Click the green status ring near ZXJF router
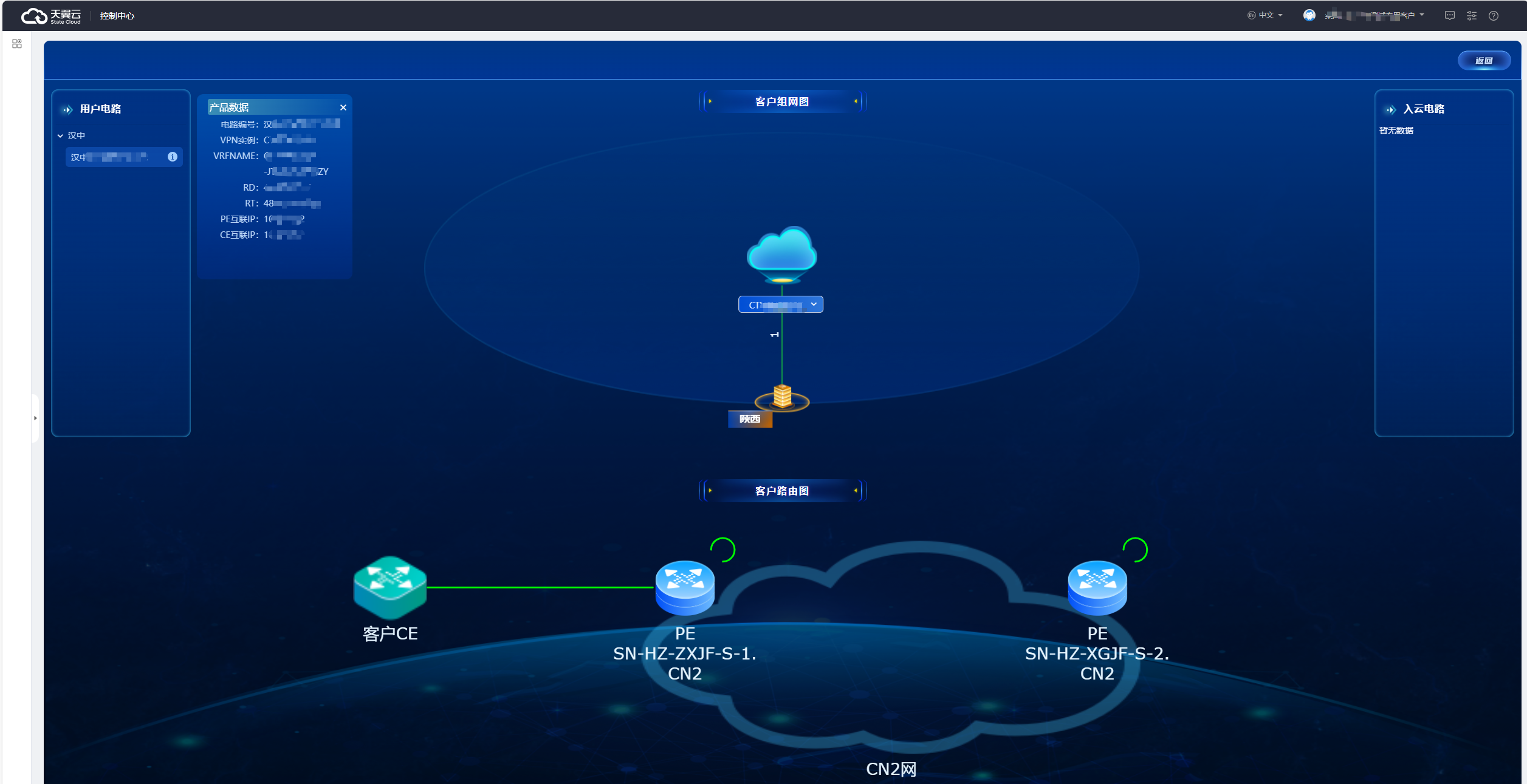Image resolution: width=1527 pixels, height=784 pixels. tap(723, 550)
